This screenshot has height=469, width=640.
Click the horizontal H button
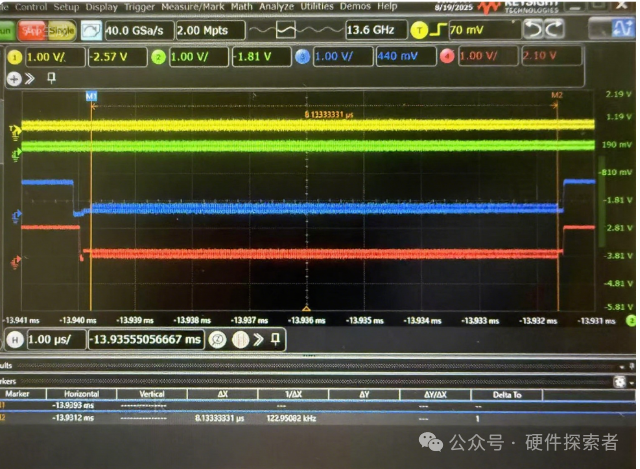pyautogui.click(x=15, y=340)
